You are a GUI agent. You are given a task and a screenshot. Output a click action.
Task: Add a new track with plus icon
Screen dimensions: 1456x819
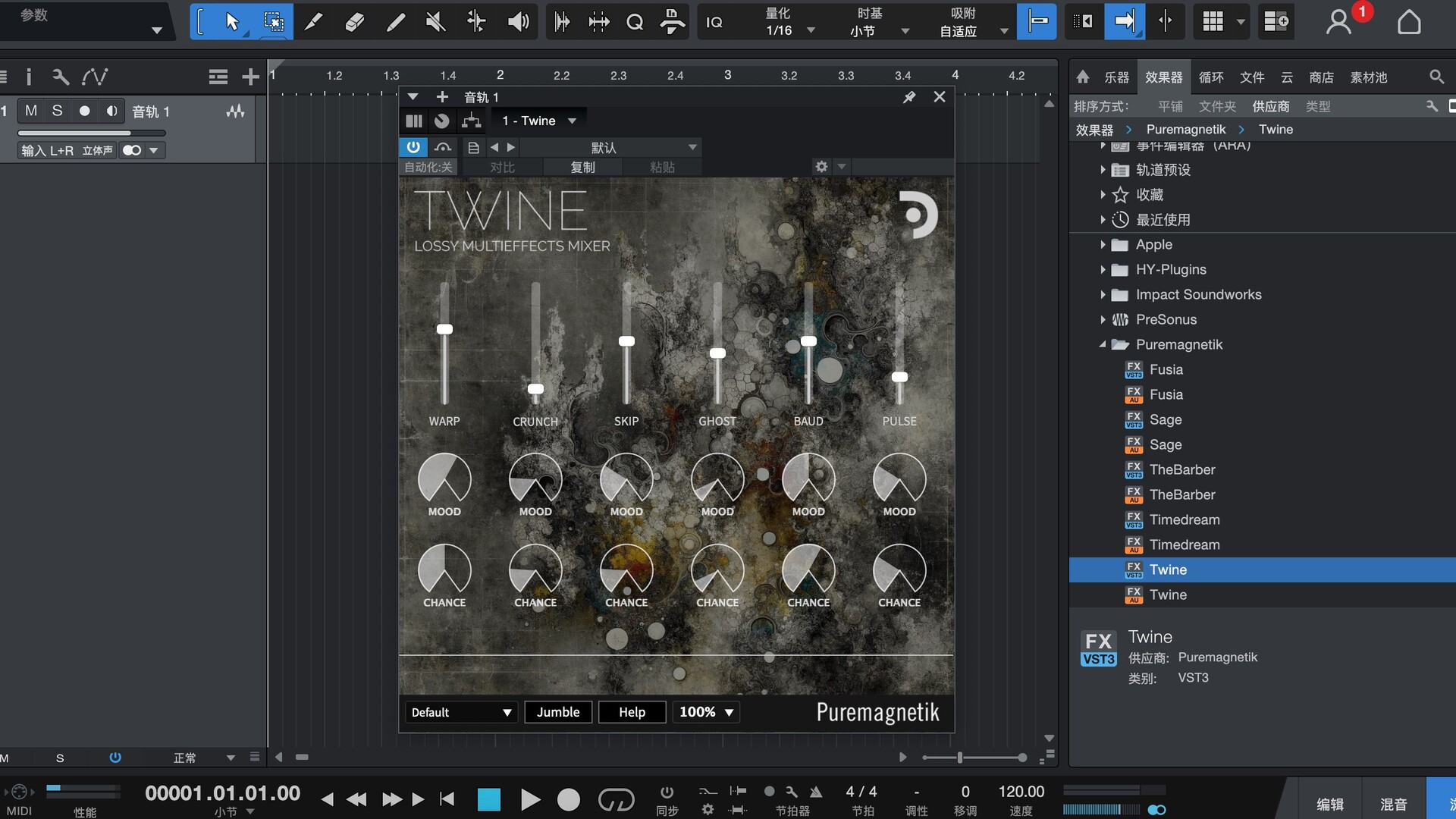click(x=250, y=77)
